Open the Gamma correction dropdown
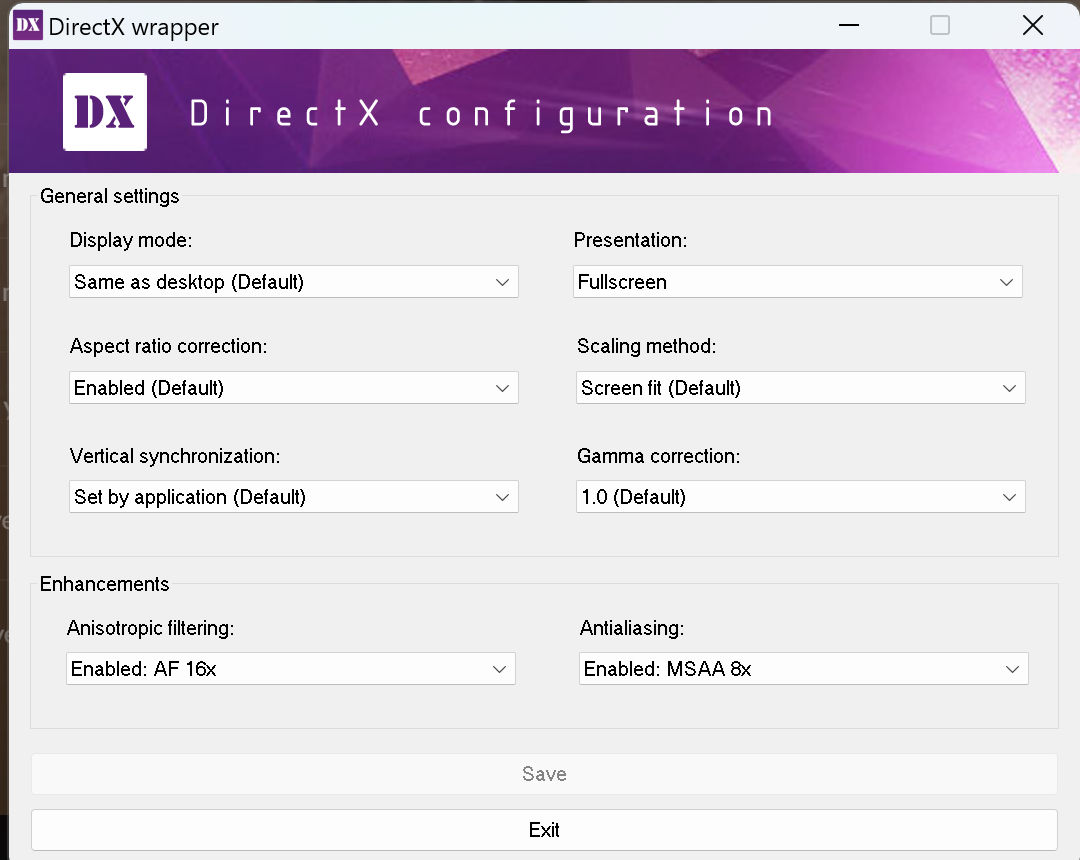This screenshot has width=1080, height=860. click(x=800, y=496)
